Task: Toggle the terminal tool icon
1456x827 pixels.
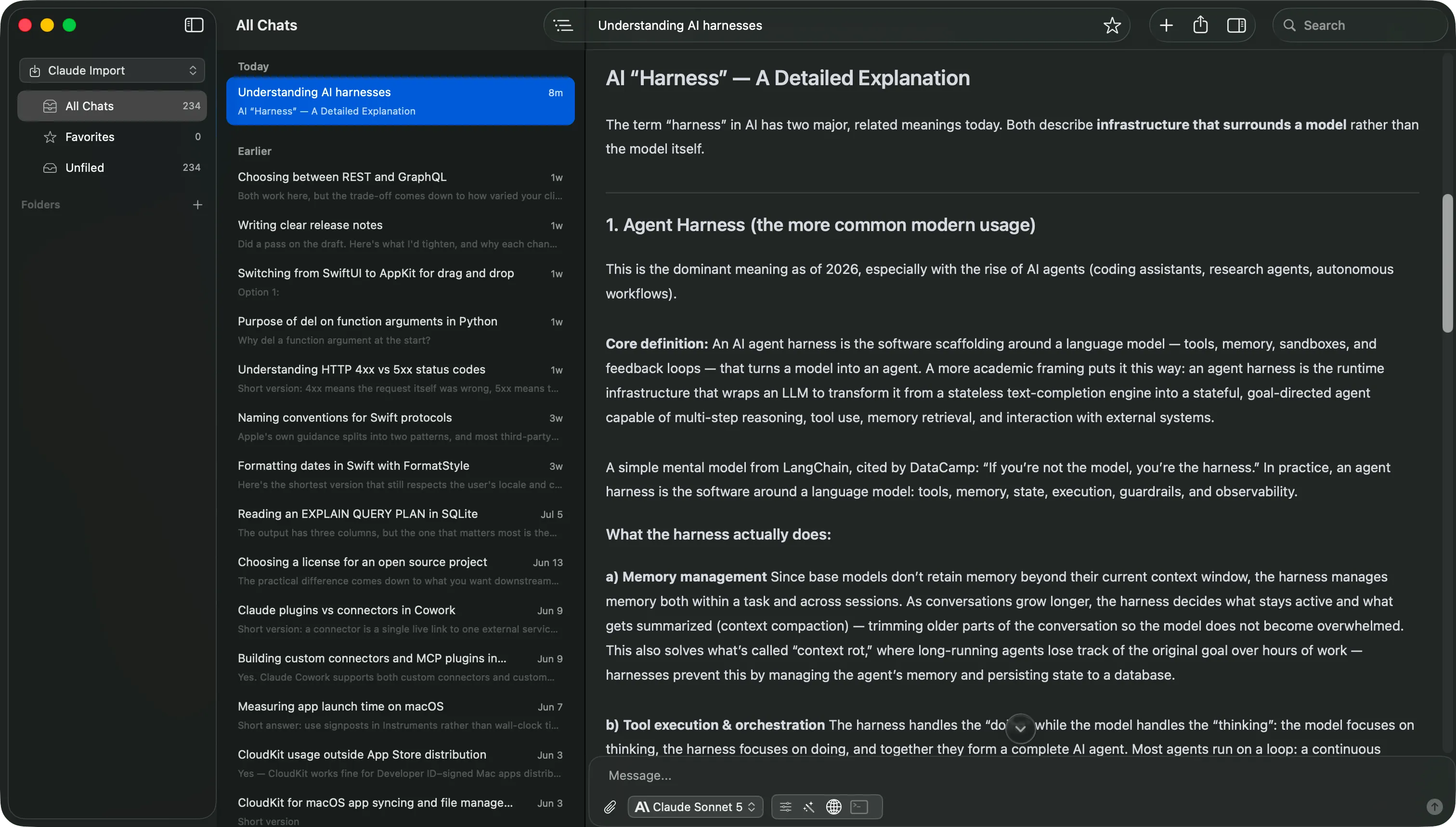Action: click(859, 807)
